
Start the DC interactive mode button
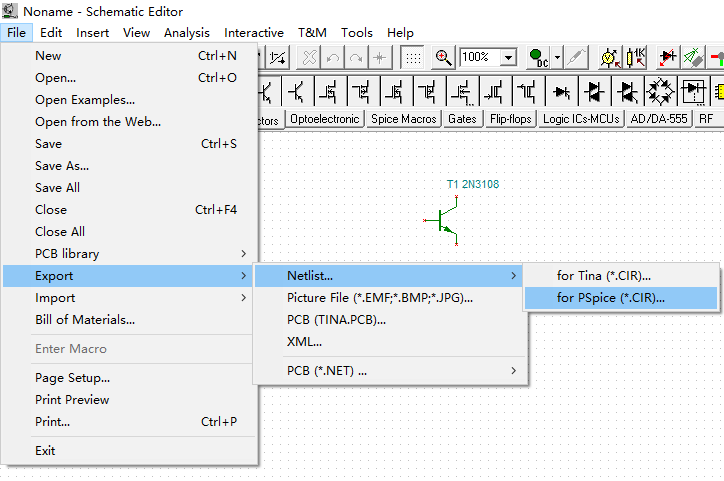(538, 58)
